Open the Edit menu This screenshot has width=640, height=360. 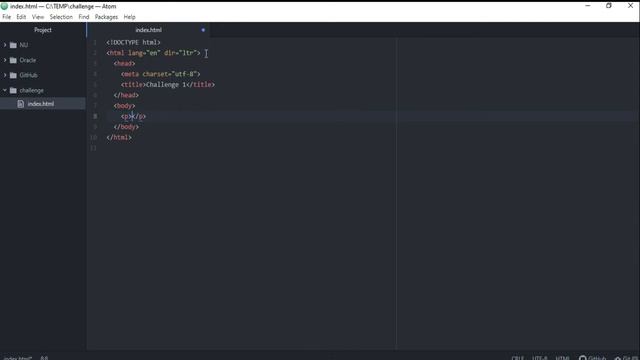coord(21,17)
